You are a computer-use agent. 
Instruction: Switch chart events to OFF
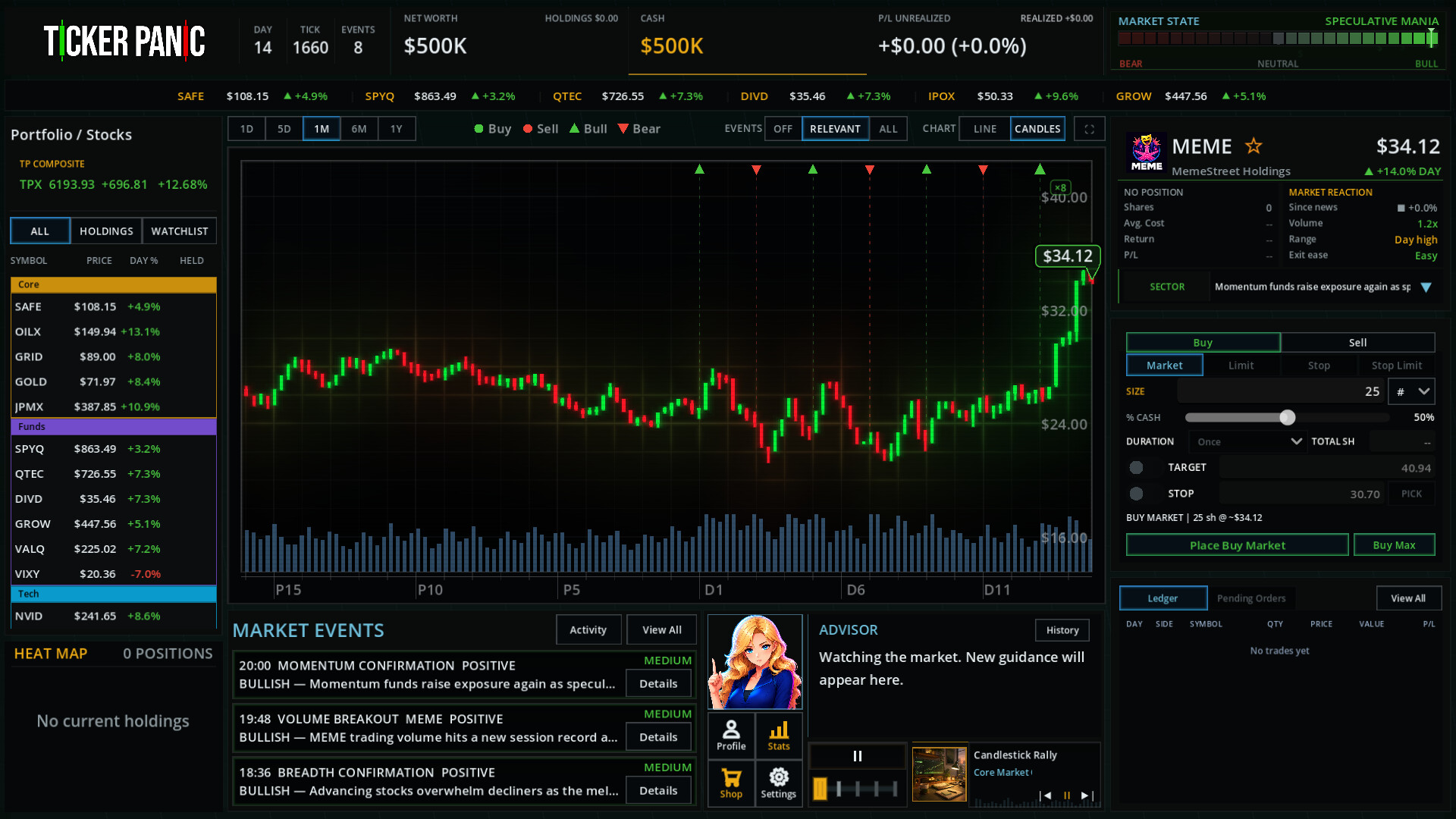coord(783,129)
